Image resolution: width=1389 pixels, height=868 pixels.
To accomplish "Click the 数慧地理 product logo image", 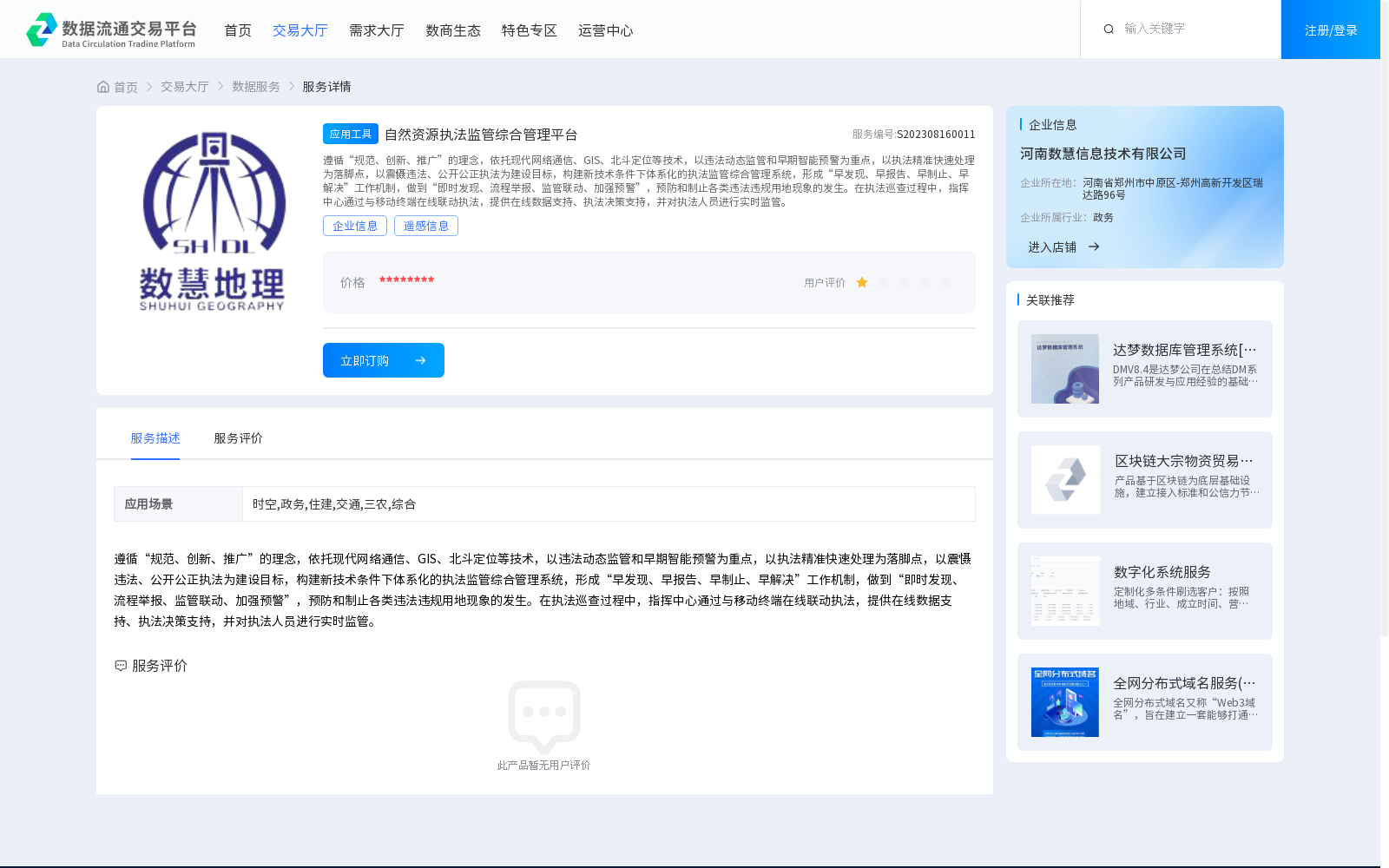I will [x=213, y=221].
